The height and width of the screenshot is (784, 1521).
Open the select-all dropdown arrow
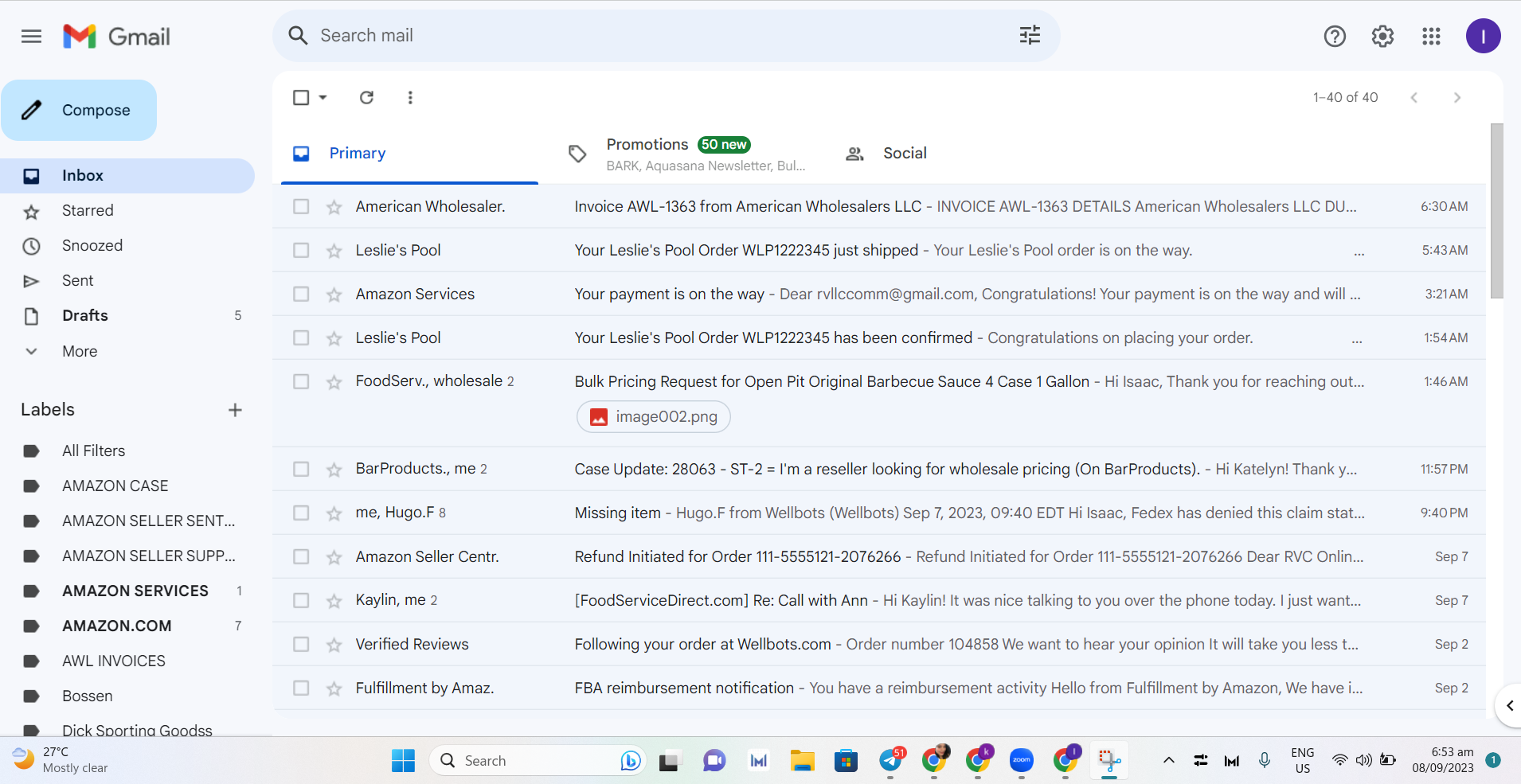click(323, 97)
